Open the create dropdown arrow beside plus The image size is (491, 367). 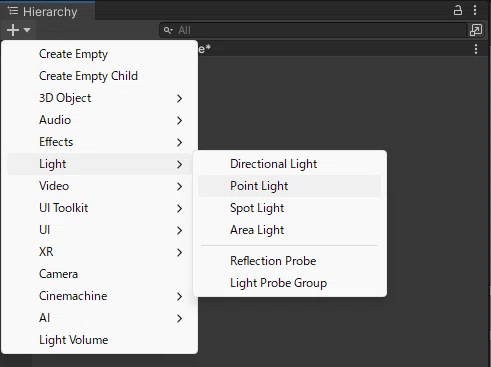tap(27, 30)
